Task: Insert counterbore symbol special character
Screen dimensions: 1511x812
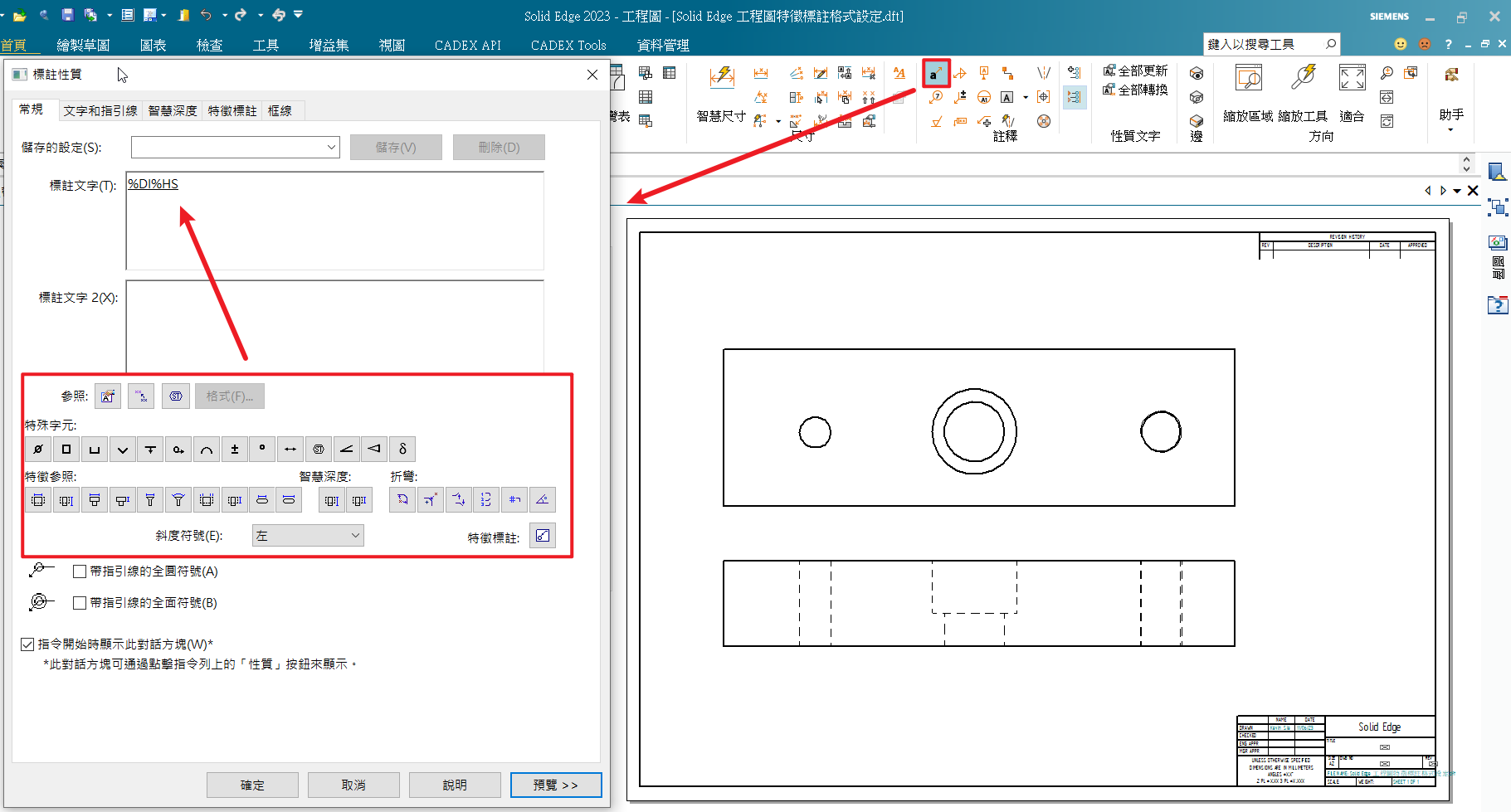Action: tap(95, 449)
